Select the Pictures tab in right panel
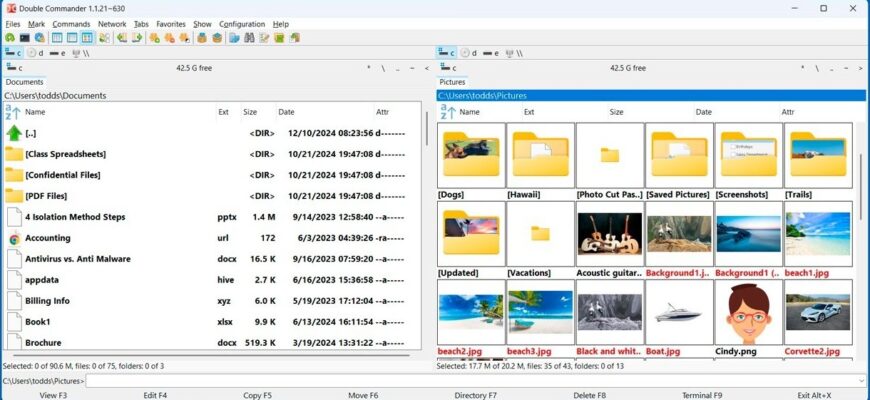This screenshot has height=400, width=870. [453, 82]
